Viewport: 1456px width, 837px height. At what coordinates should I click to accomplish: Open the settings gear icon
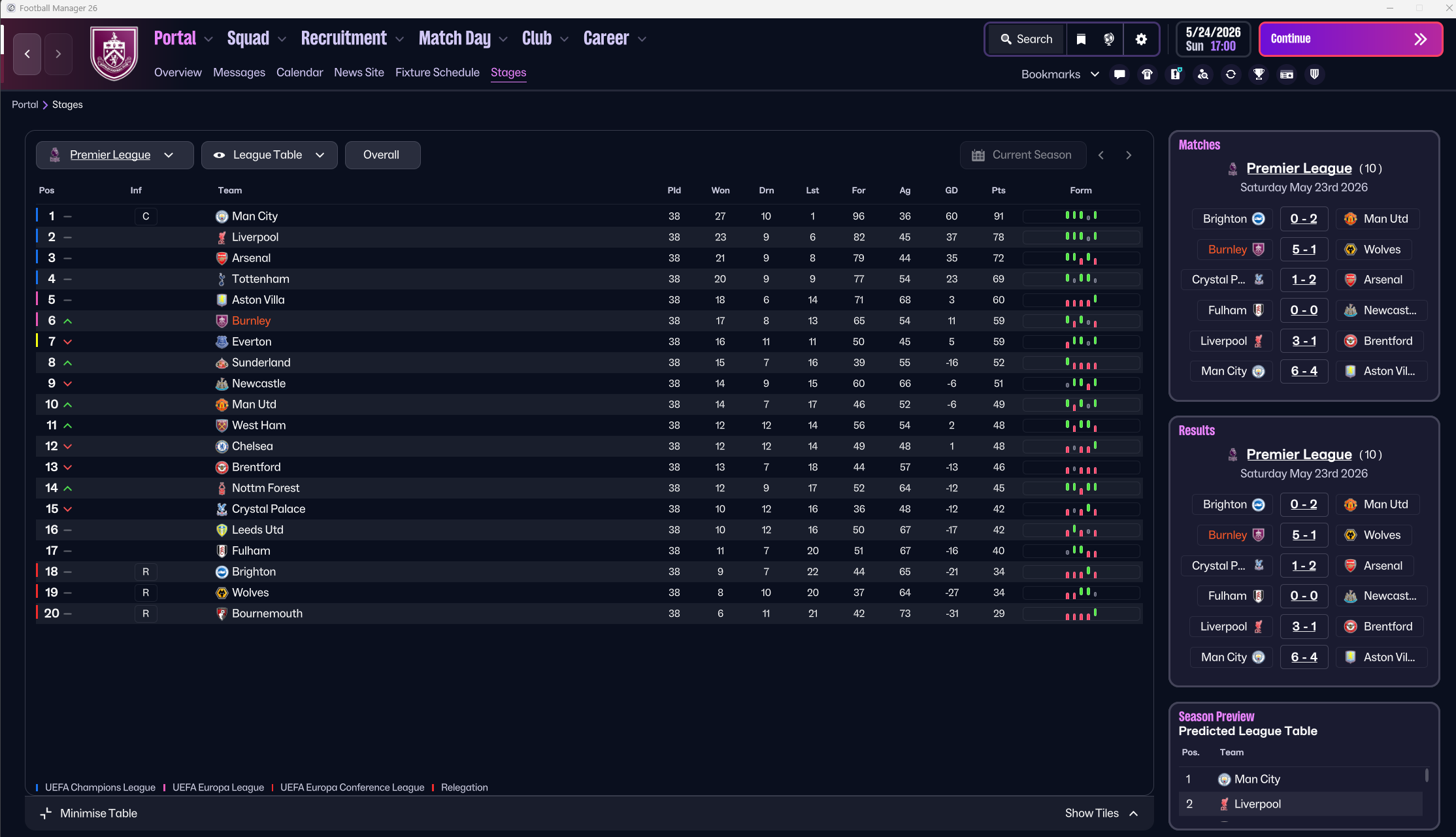pyautogui.click(x=1141, y=39)
